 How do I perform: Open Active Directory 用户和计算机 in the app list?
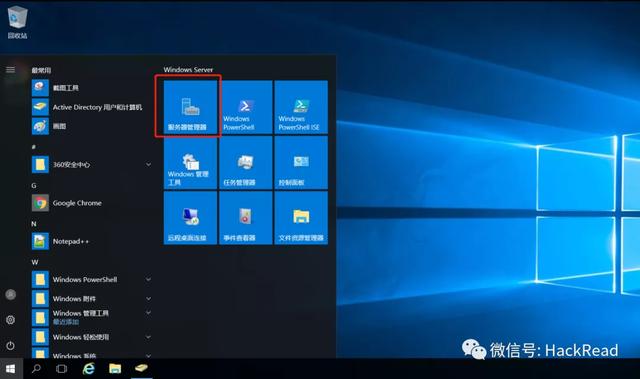pos(92,107)
